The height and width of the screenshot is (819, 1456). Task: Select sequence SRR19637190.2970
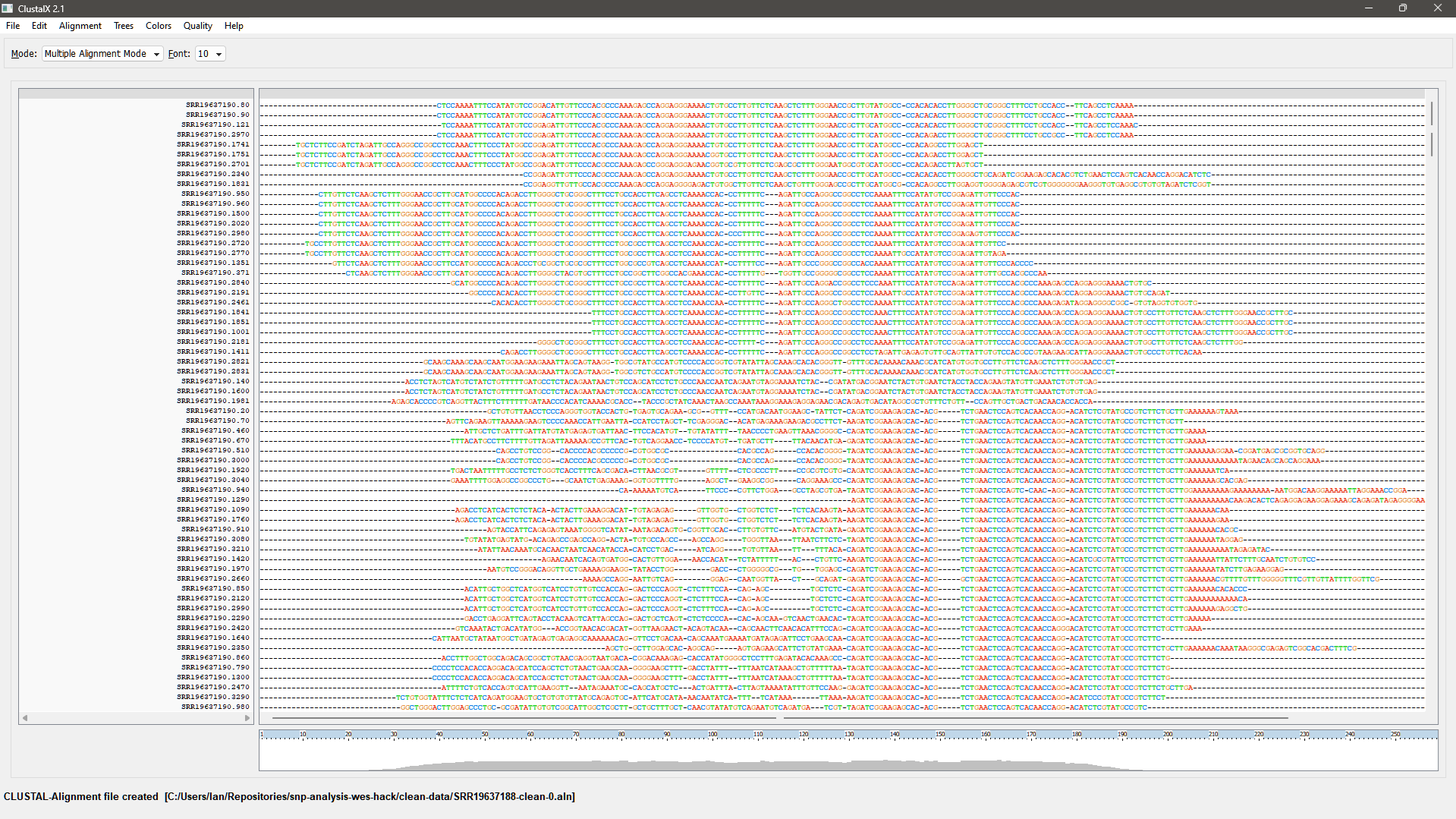(213, 134)
